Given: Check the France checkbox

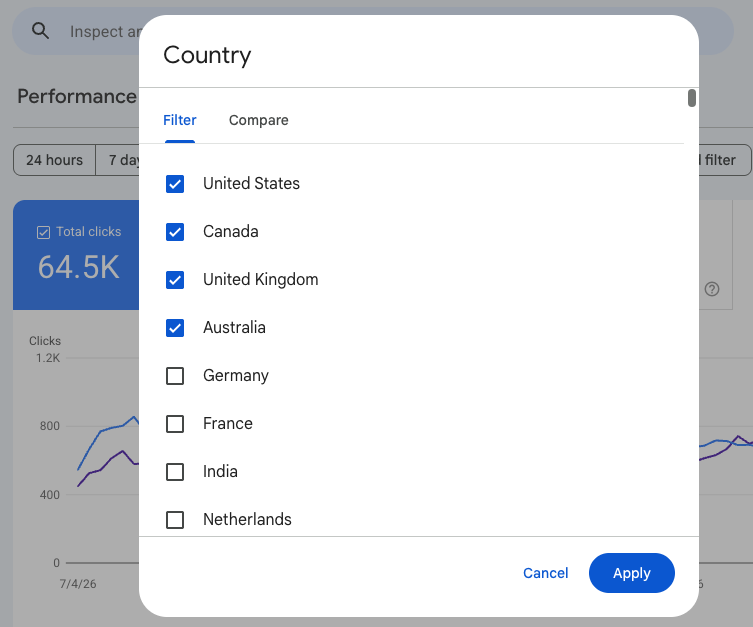Looking at the screenshot, I should (x=175, y=424).
